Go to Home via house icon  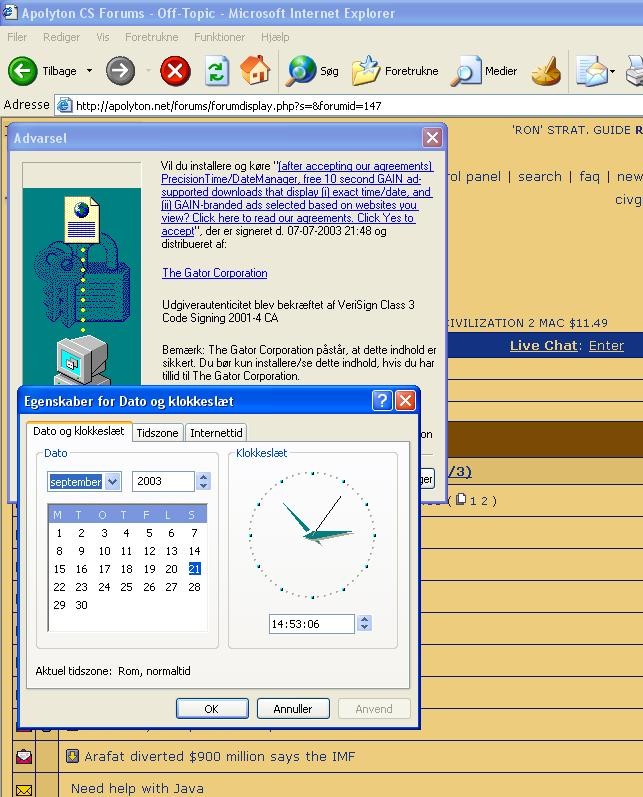(x=255, y=71)
